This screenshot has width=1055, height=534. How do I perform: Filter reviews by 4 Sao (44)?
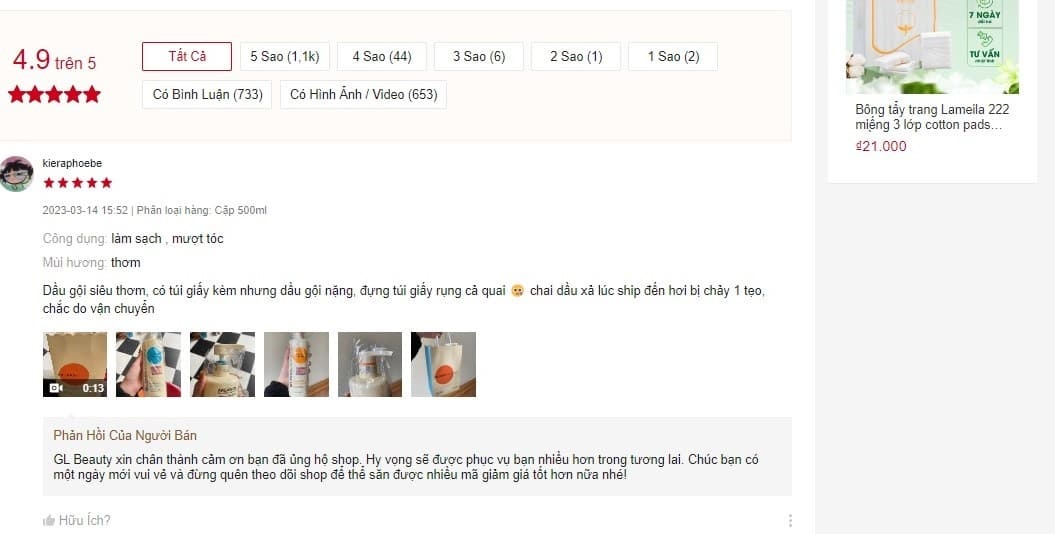click(x=381, y=56)
